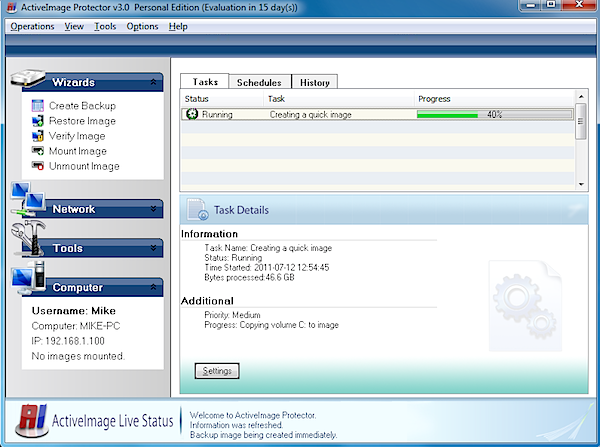Click the task list scrollbar thumb
The height and width of the screenshot is (447, 600).
tap(581, 121)
